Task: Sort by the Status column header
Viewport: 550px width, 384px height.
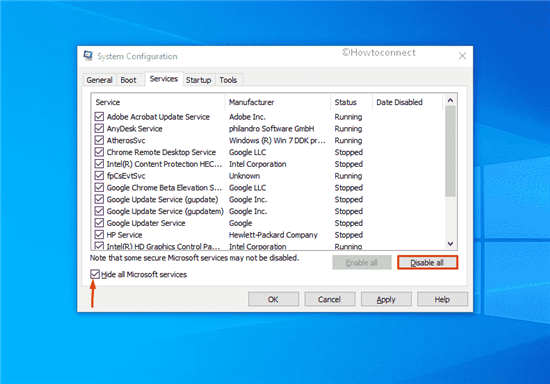Action: 351,102
